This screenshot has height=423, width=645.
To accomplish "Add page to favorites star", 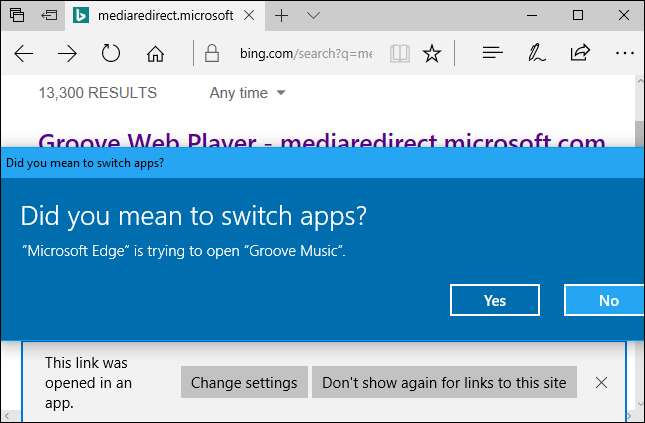I will 432,53.
